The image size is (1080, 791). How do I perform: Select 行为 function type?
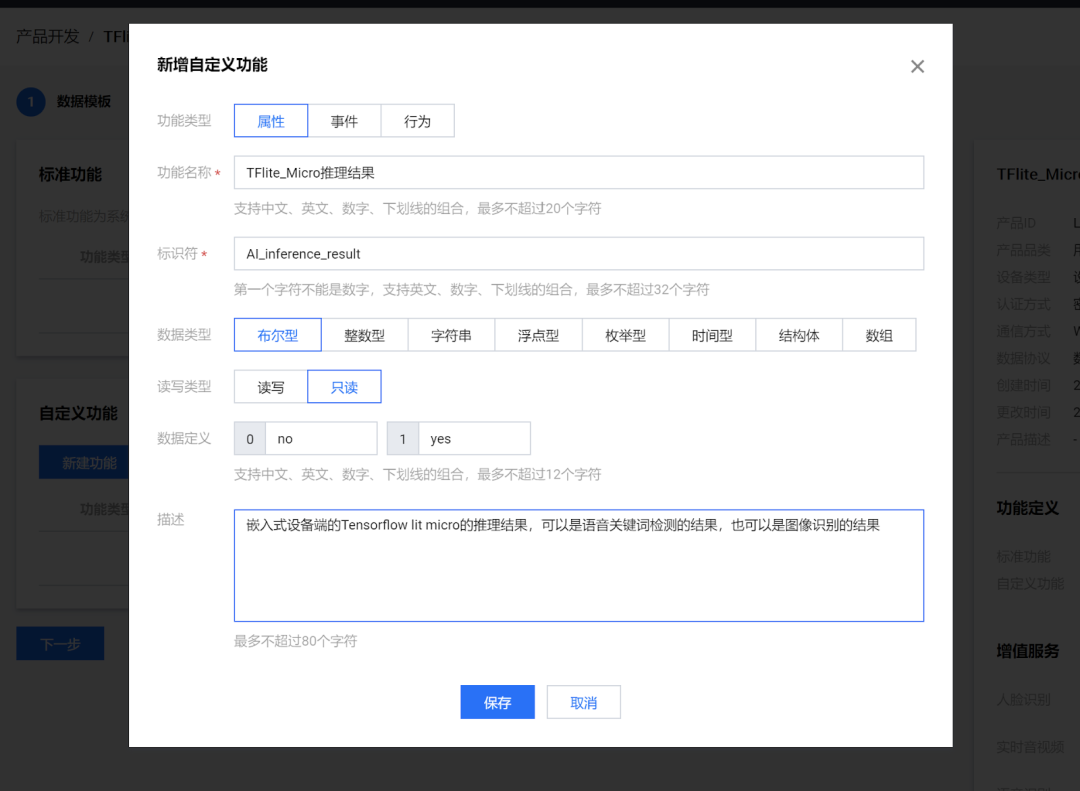[417, 121]
